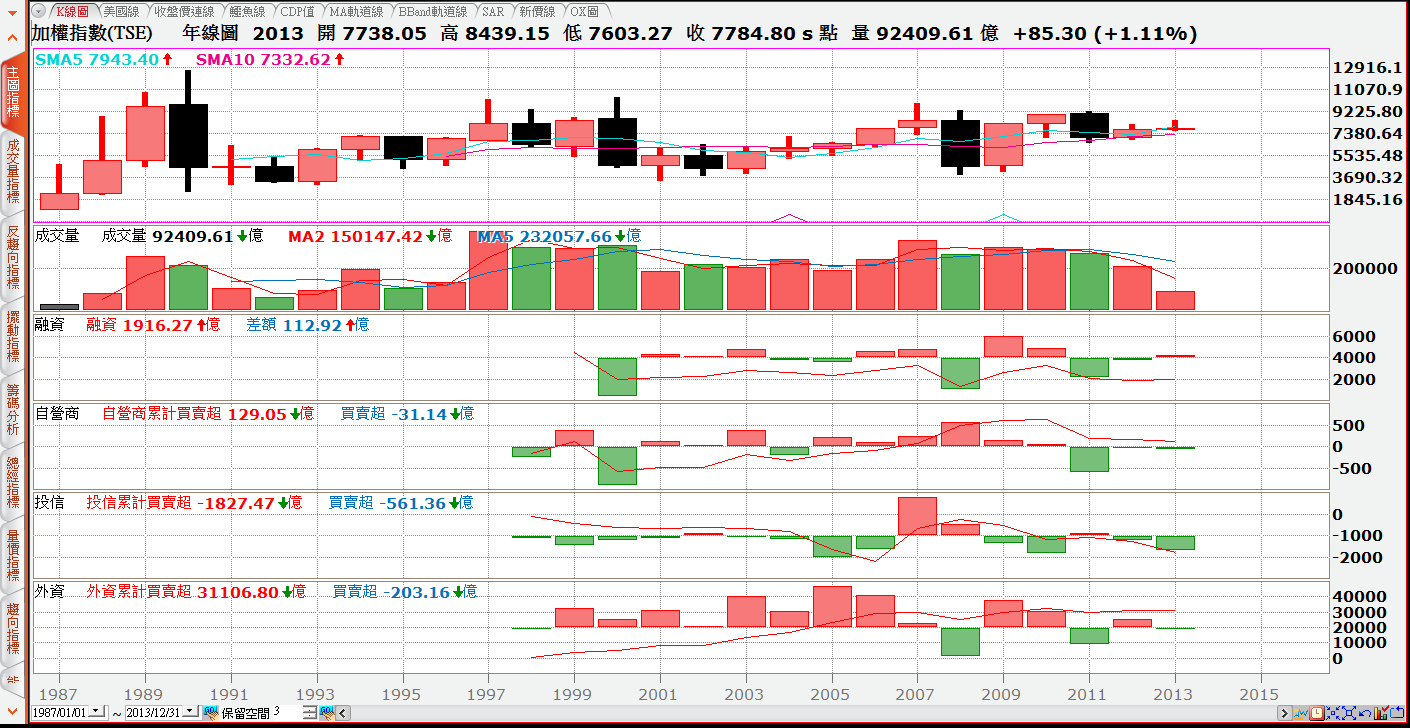Click 買賣超 -203.16 value in 外資 panel

tap(391, 592)
